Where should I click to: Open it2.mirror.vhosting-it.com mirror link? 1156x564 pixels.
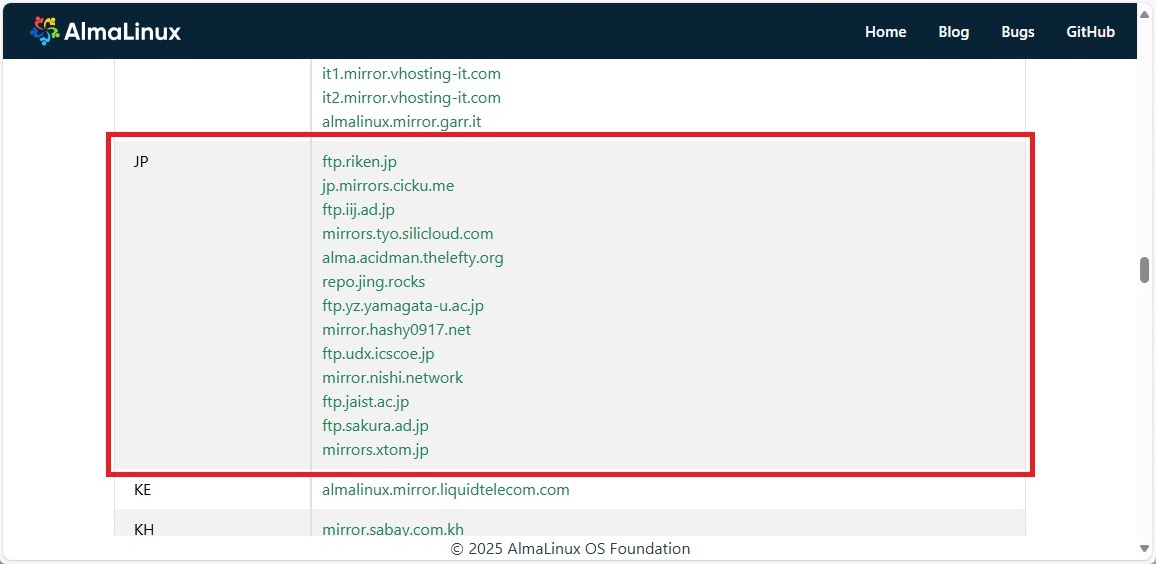coord(411,97)
